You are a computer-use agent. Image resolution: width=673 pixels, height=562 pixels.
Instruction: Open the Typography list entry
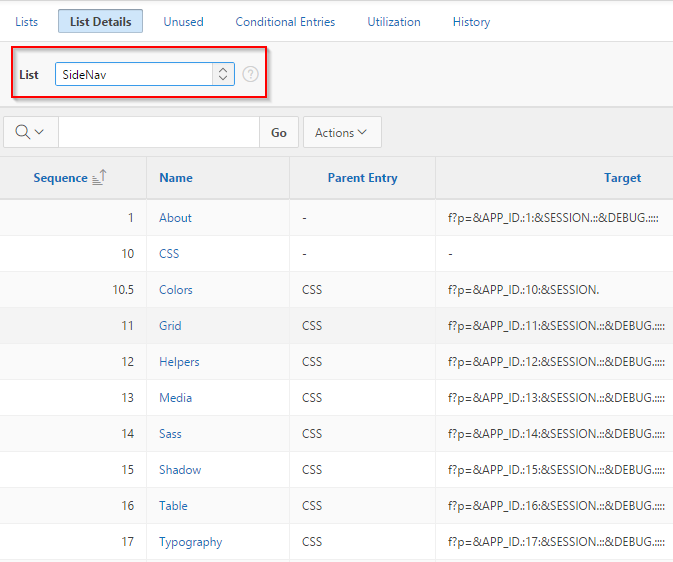click(x=191, y=542)
